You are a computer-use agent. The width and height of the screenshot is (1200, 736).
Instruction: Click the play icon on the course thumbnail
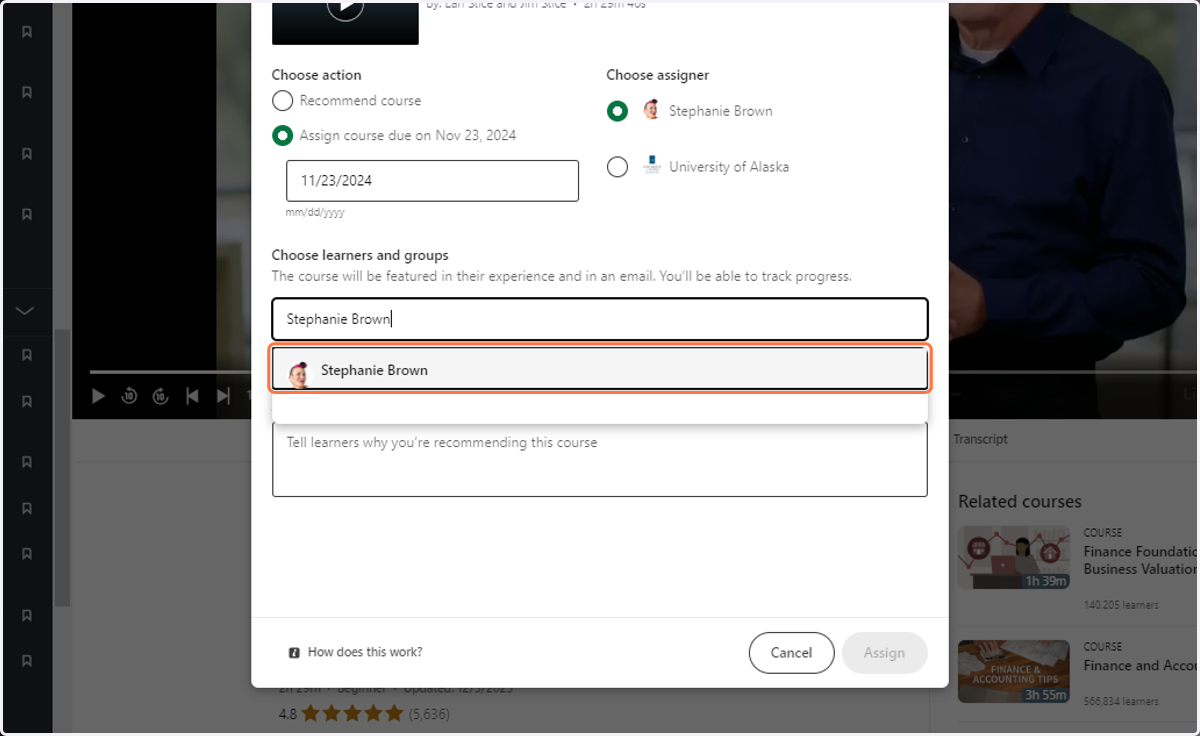point(345,8)
